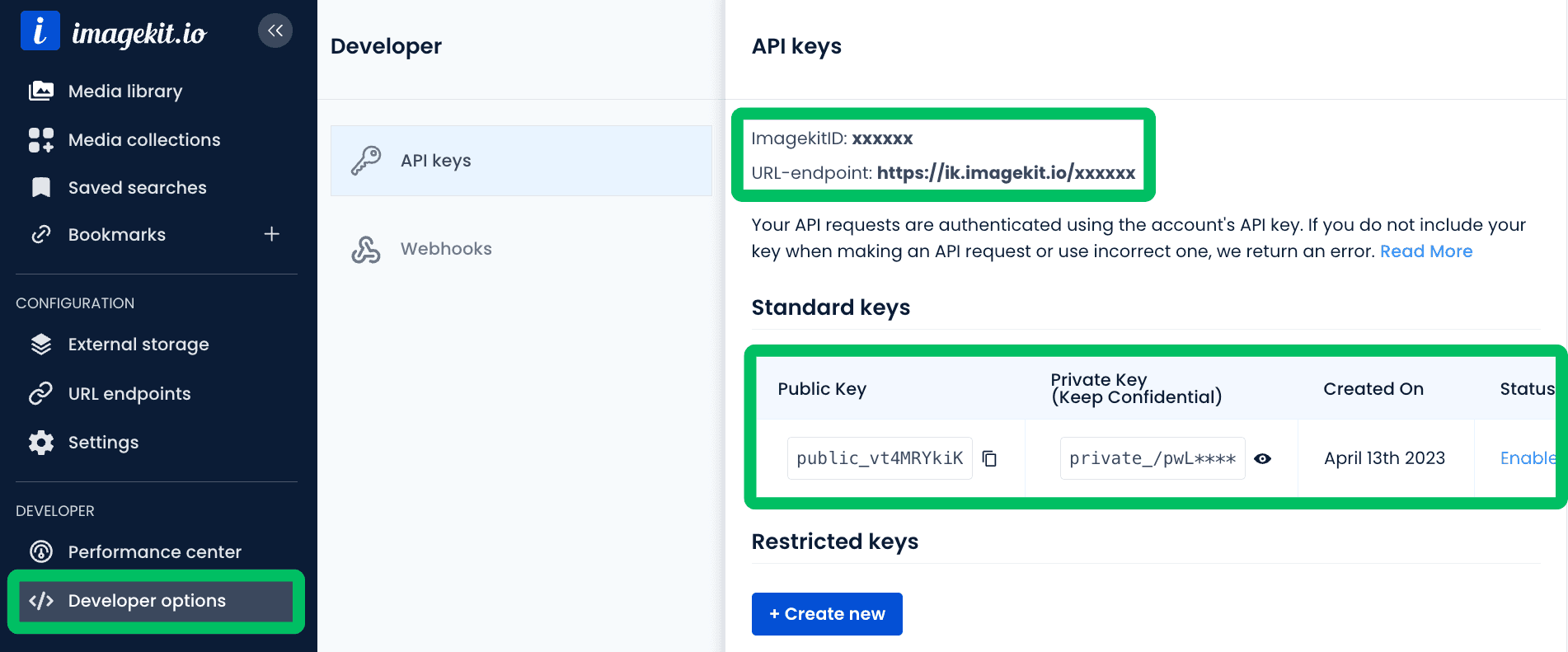
Task: Go to Saved searches
Action: click(x=137, y=188)
